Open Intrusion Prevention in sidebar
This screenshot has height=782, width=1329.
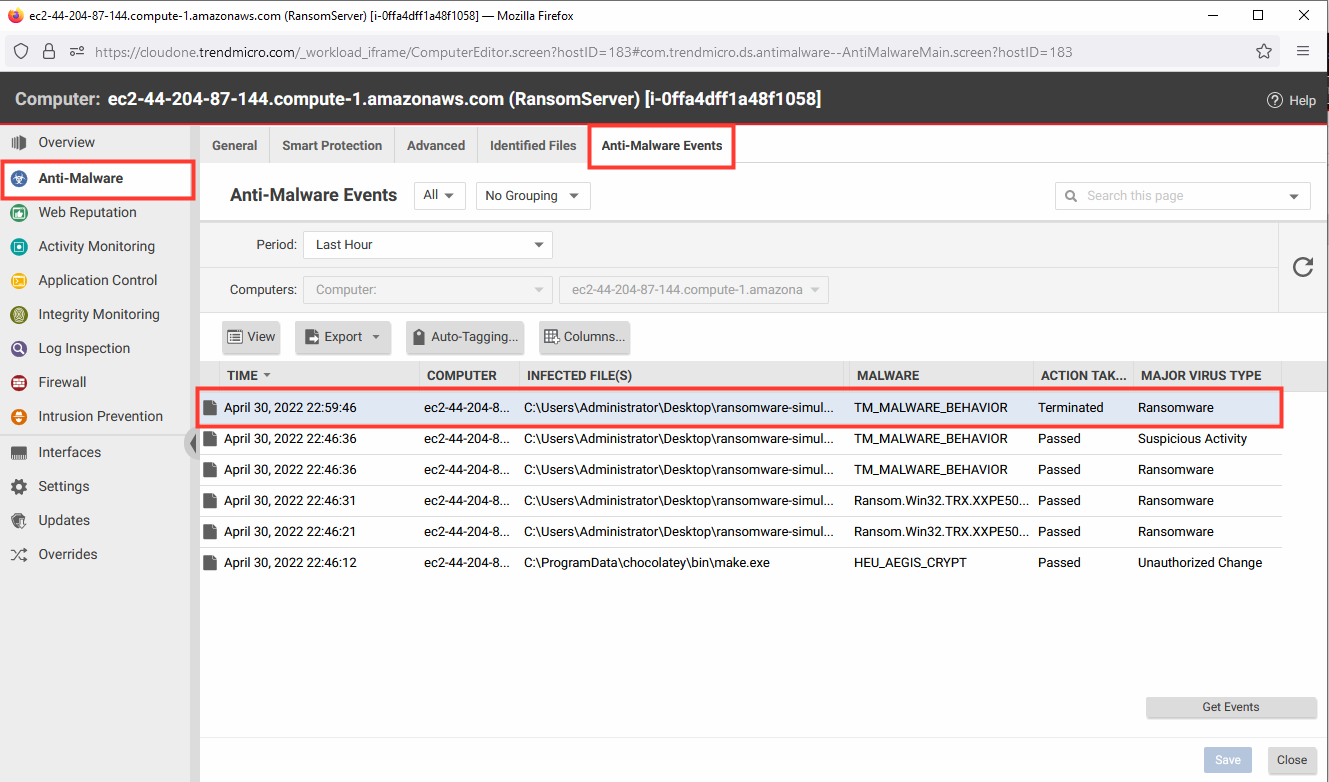pos(100,417)
